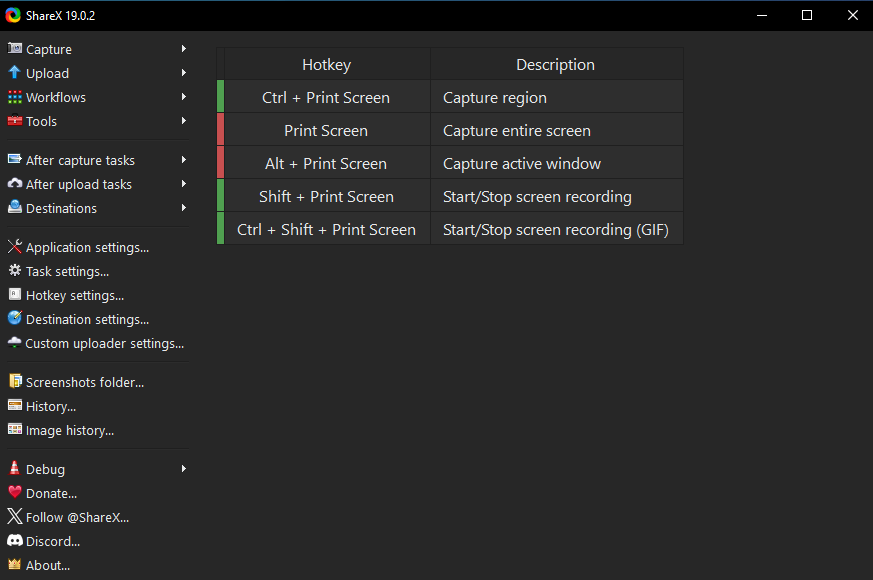Open Application settings via its wrench icon
The height and width of the screenshot is (580, 873).
14,247
